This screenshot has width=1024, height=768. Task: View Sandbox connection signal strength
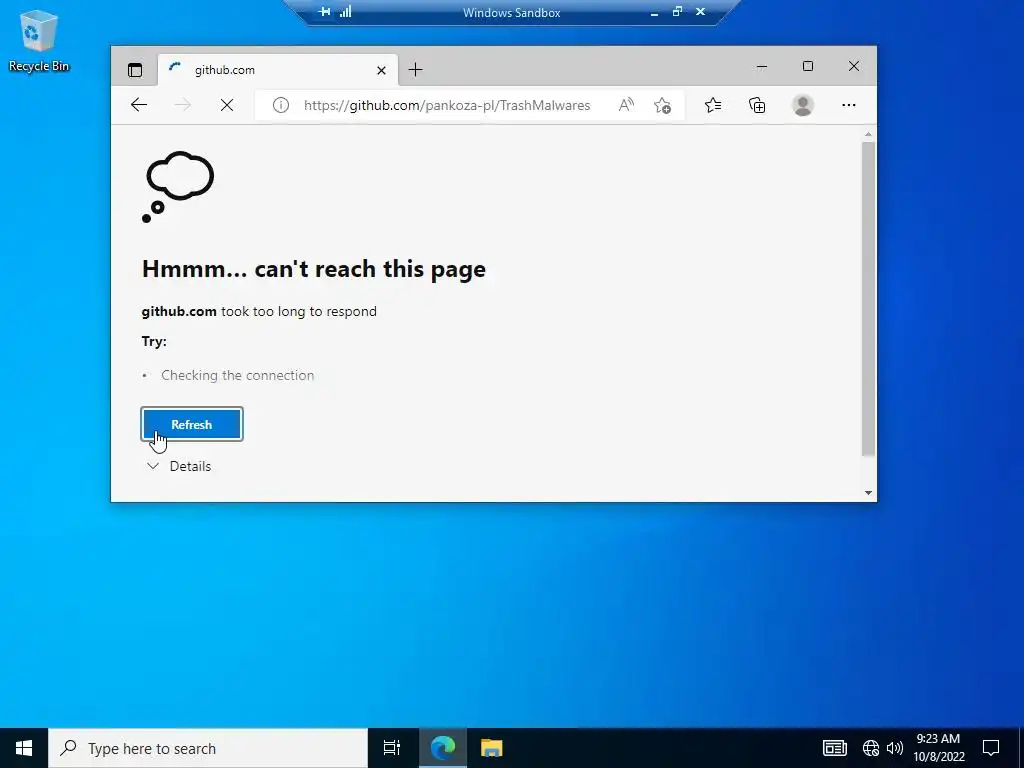[345, 12]
